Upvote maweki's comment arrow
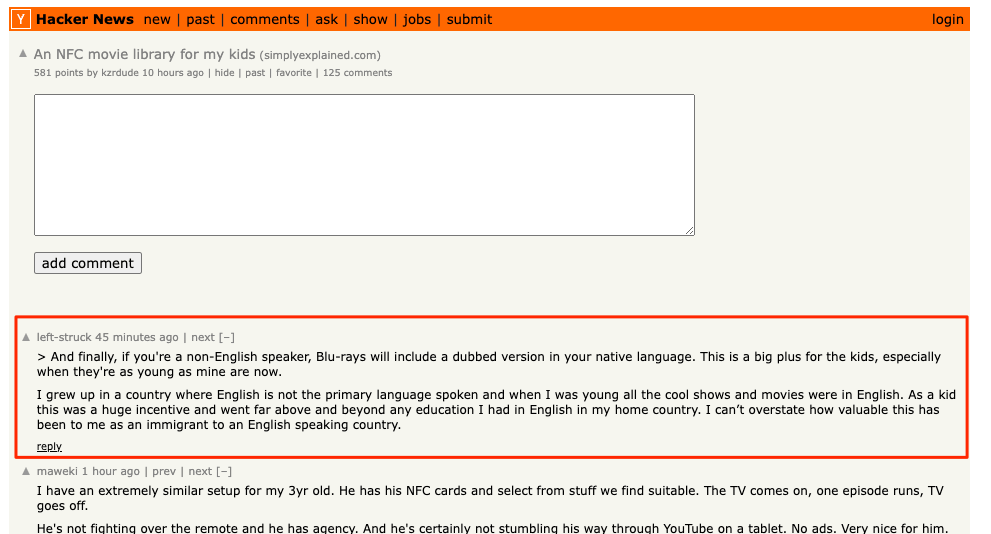This screenshot has height=534, width=991. 26,471
